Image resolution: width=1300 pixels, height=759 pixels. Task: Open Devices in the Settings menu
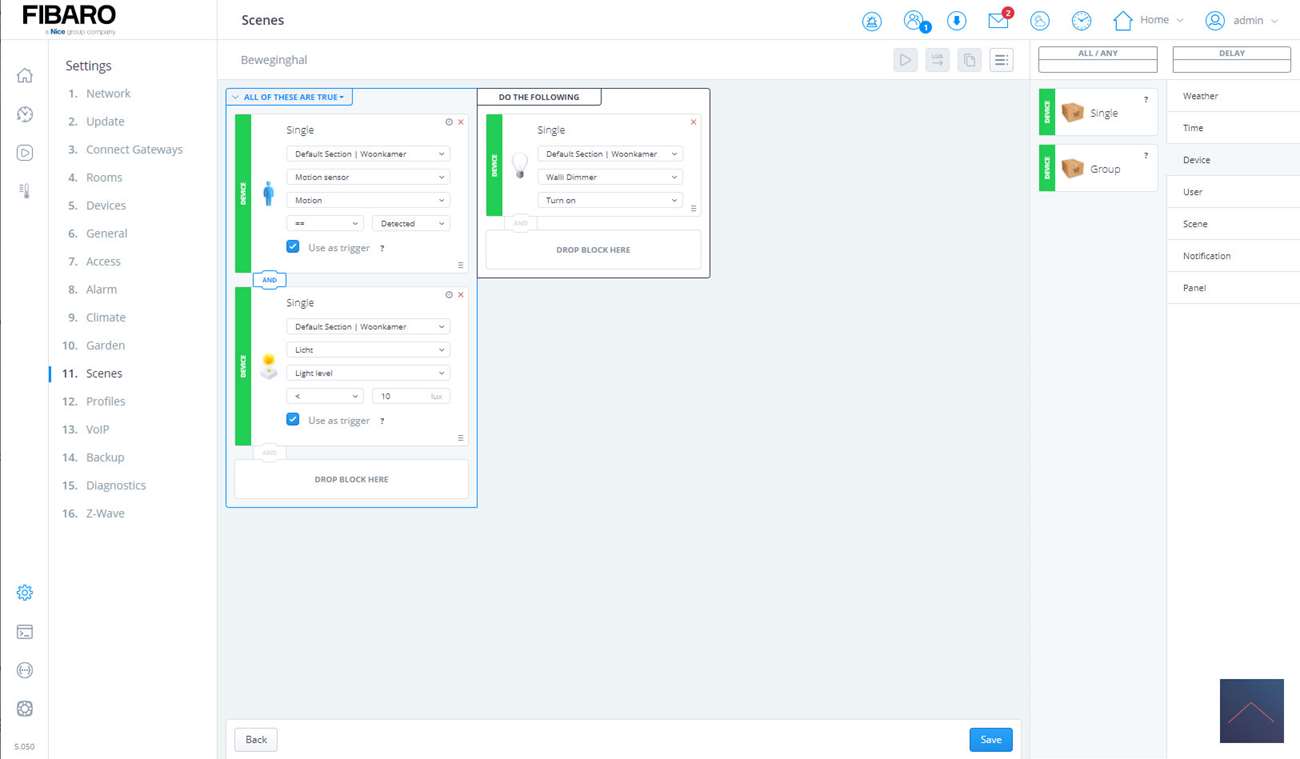pyautogui.click(x=106, y=205)
